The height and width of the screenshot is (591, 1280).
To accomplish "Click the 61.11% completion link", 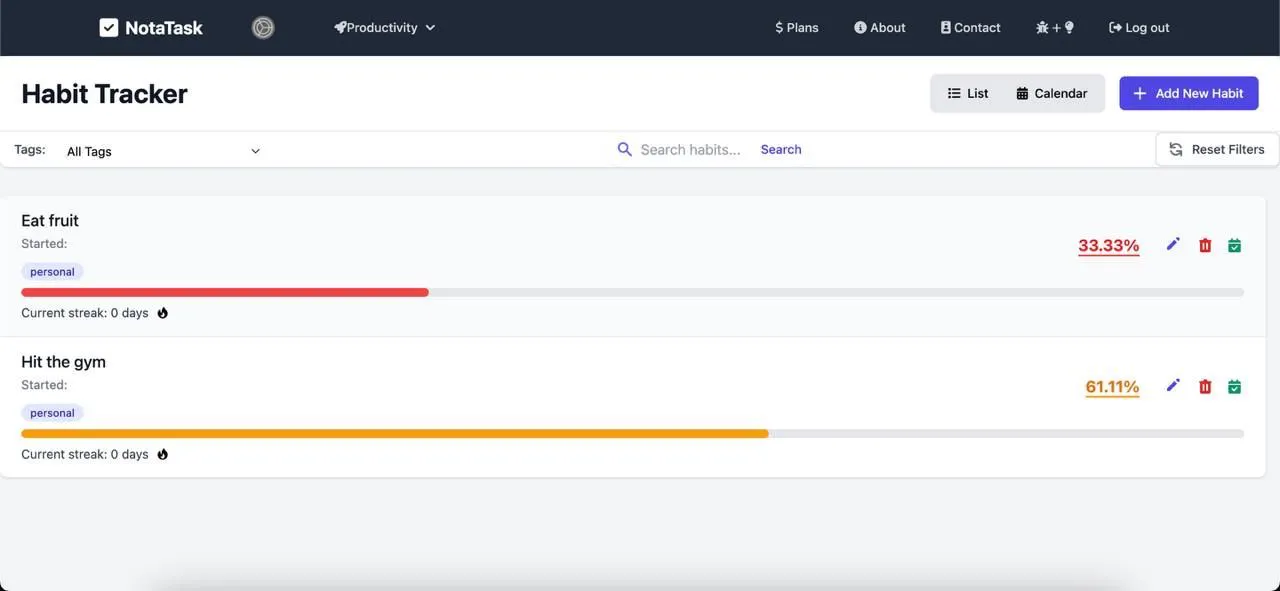I will pos(1112,387).
